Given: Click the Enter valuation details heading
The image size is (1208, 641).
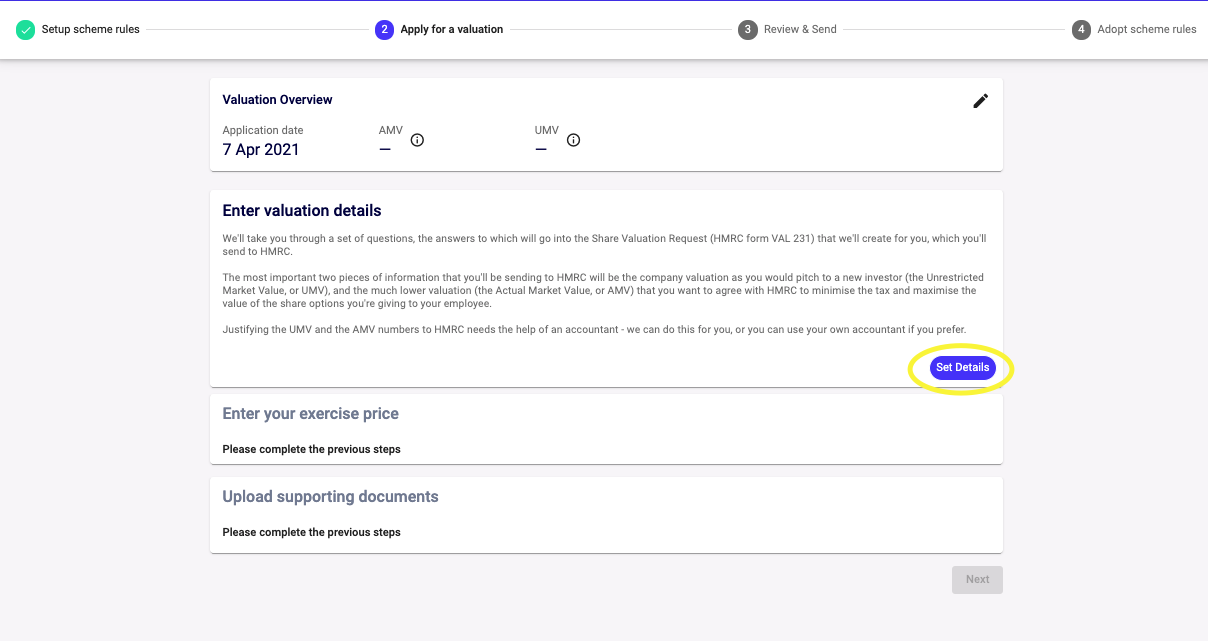Looking at the screenshot, I should [302, 211].
